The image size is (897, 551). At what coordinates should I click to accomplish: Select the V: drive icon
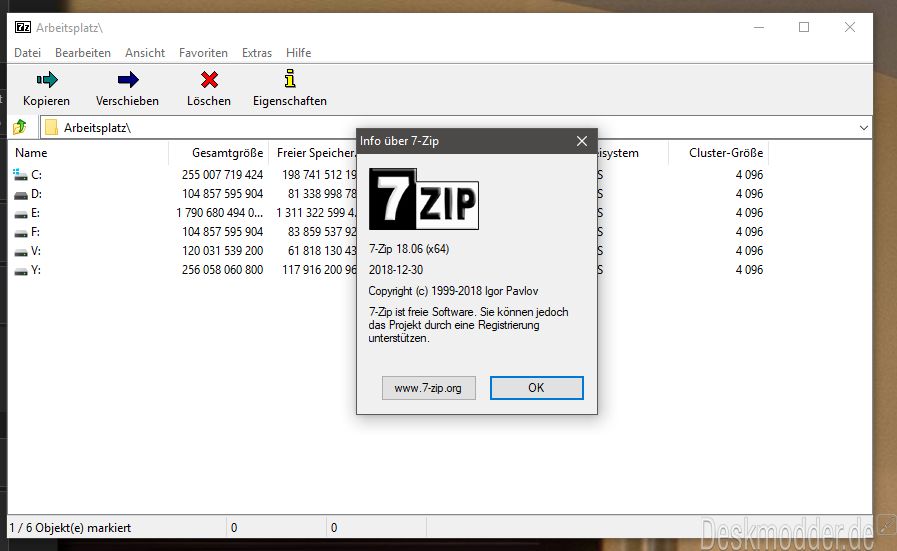pos(21,252)
